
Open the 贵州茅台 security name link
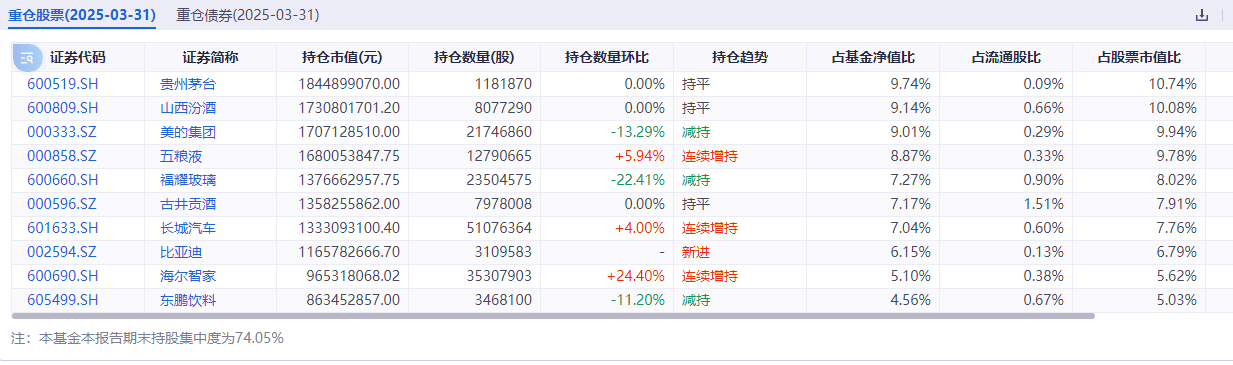(187, 84)
